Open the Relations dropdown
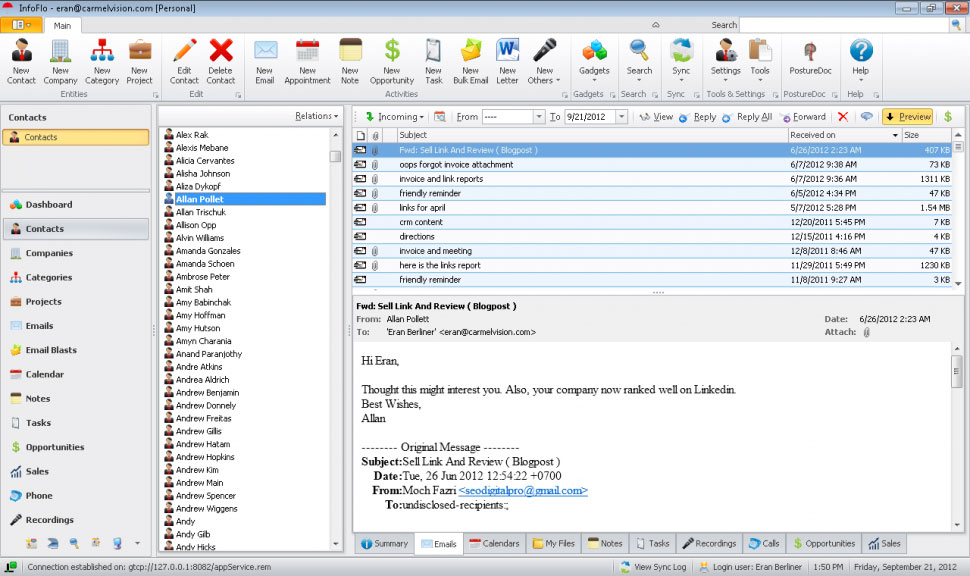Screen dimensions: 970x576 [x=317, y=116]
